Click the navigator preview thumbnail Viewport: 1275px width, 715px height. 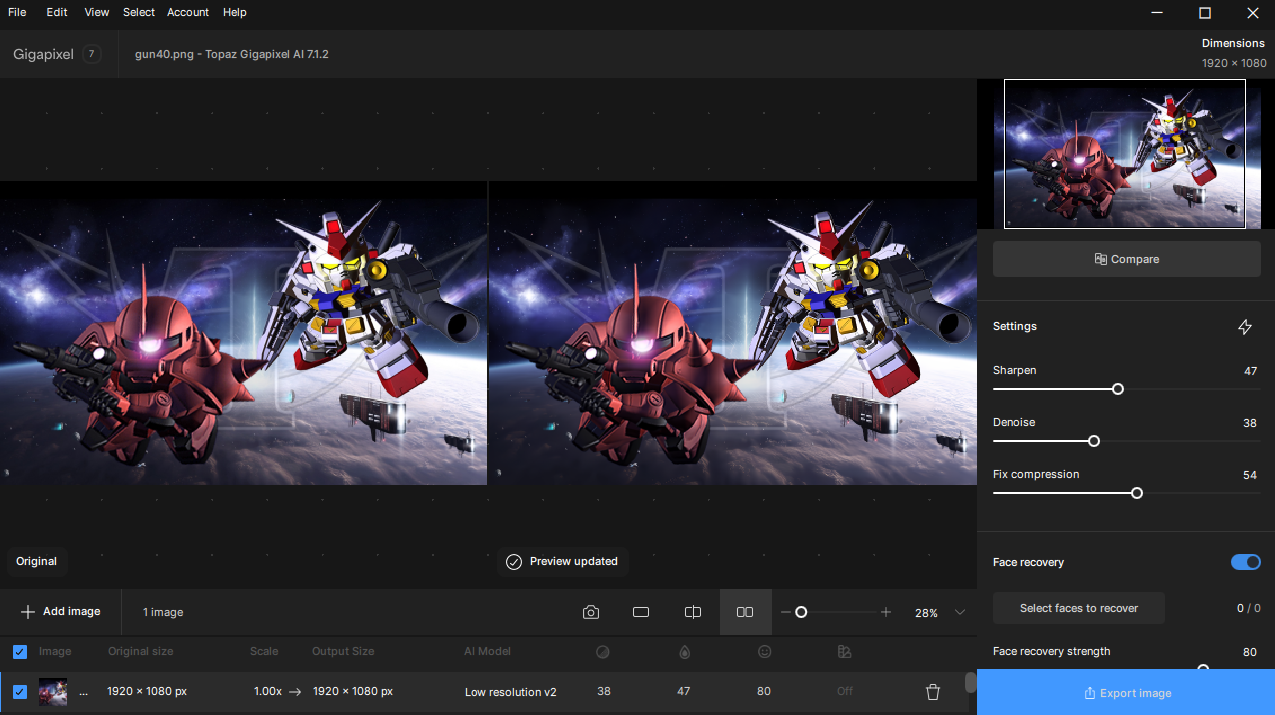click(1125, 154)
